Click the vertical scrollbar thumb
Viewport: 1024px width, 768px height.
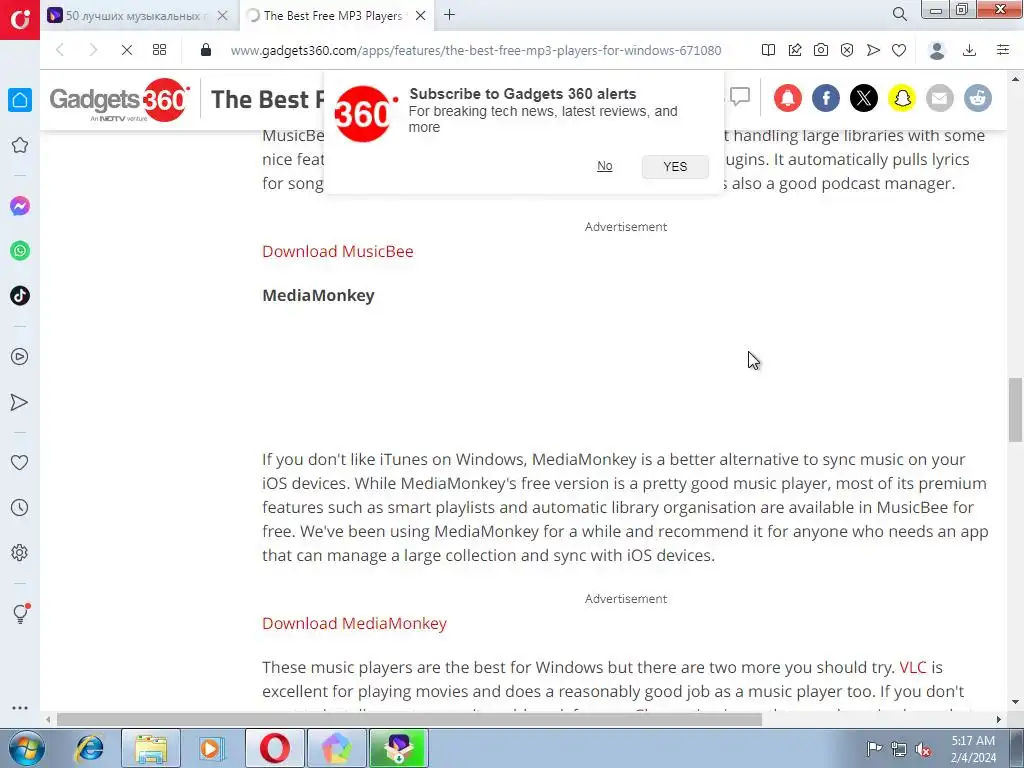pos(1016,410)
